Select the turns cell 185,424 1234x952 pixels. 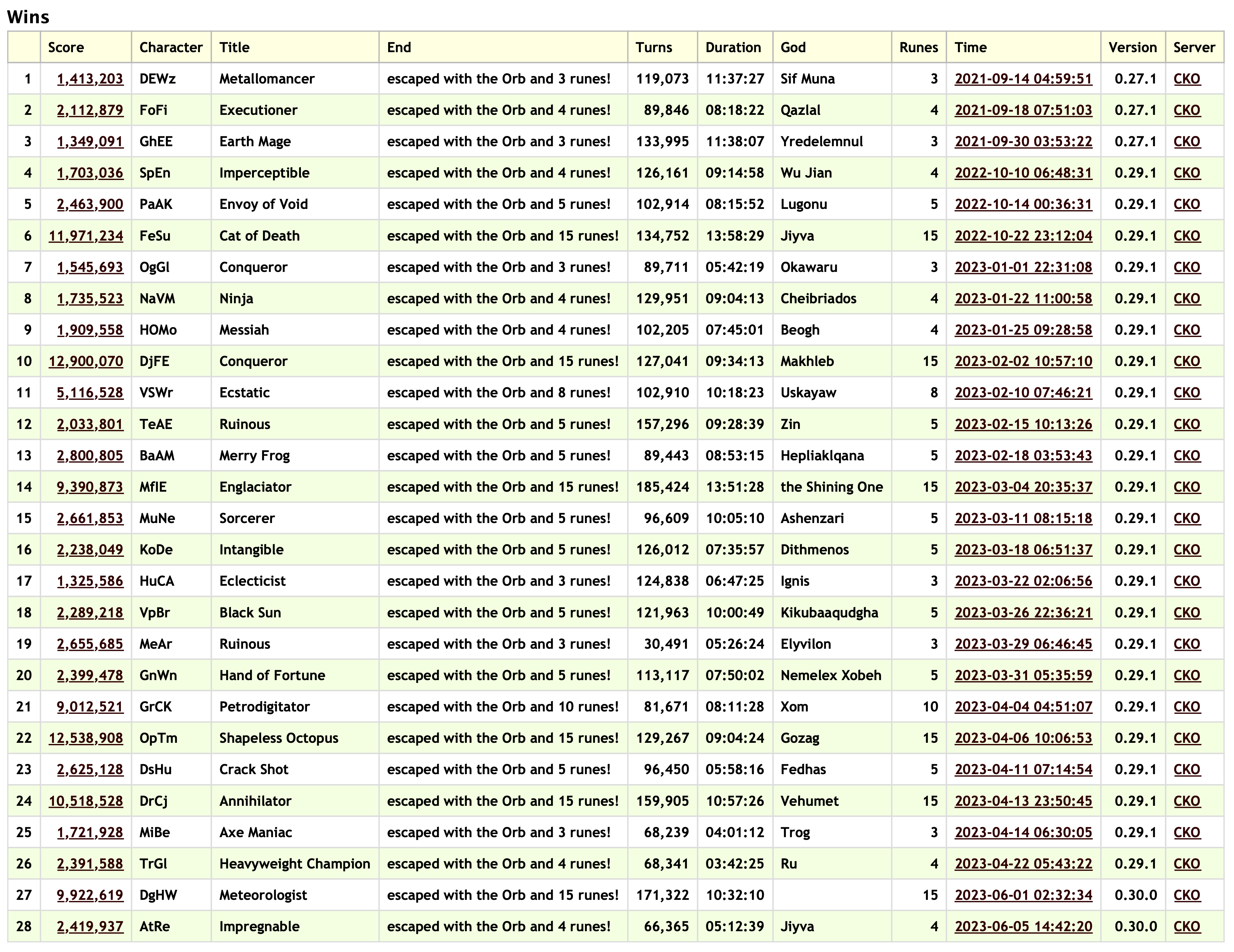pos(663,487)
